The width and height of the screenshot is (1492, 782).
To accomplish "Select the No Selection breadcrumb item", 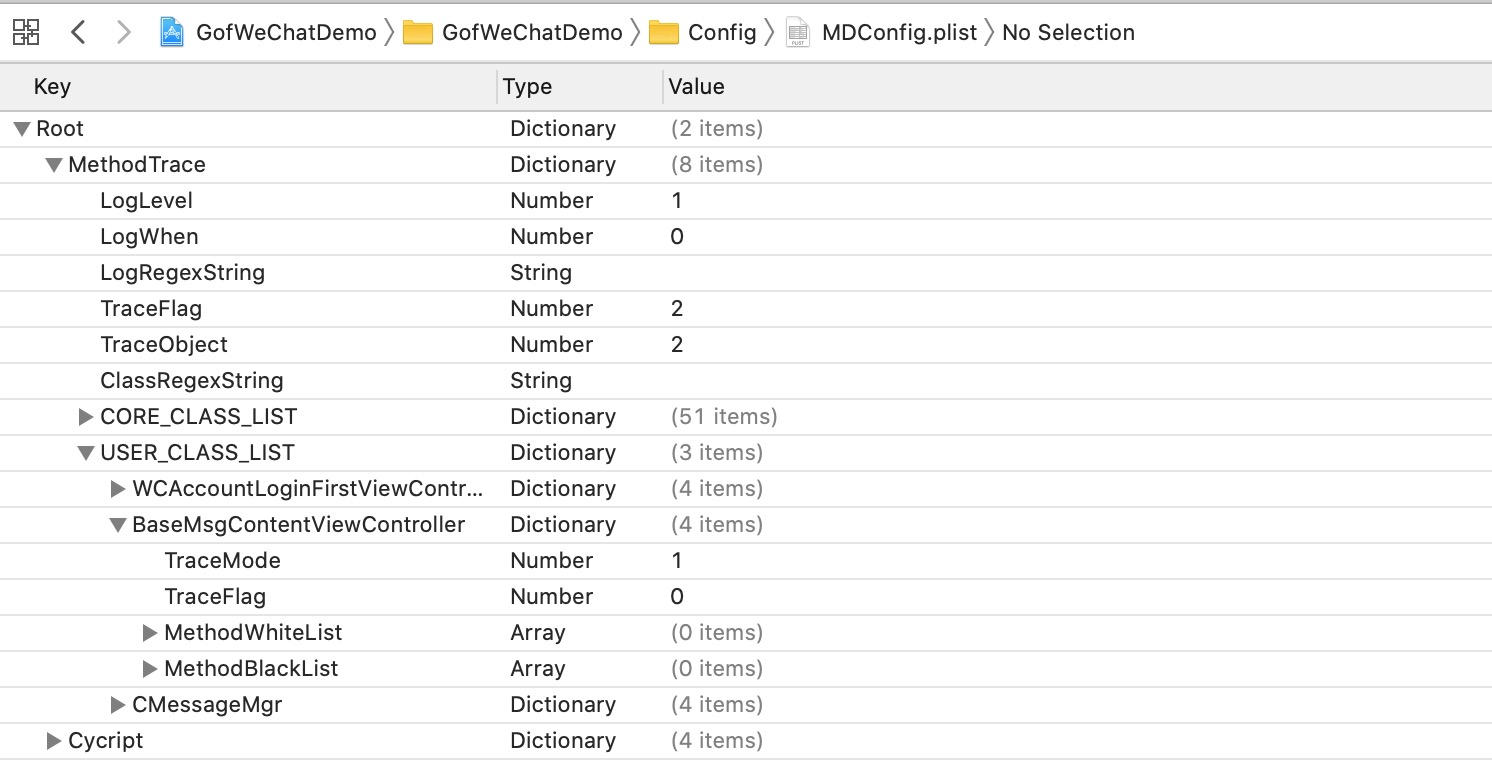I will pos(1068,32).
